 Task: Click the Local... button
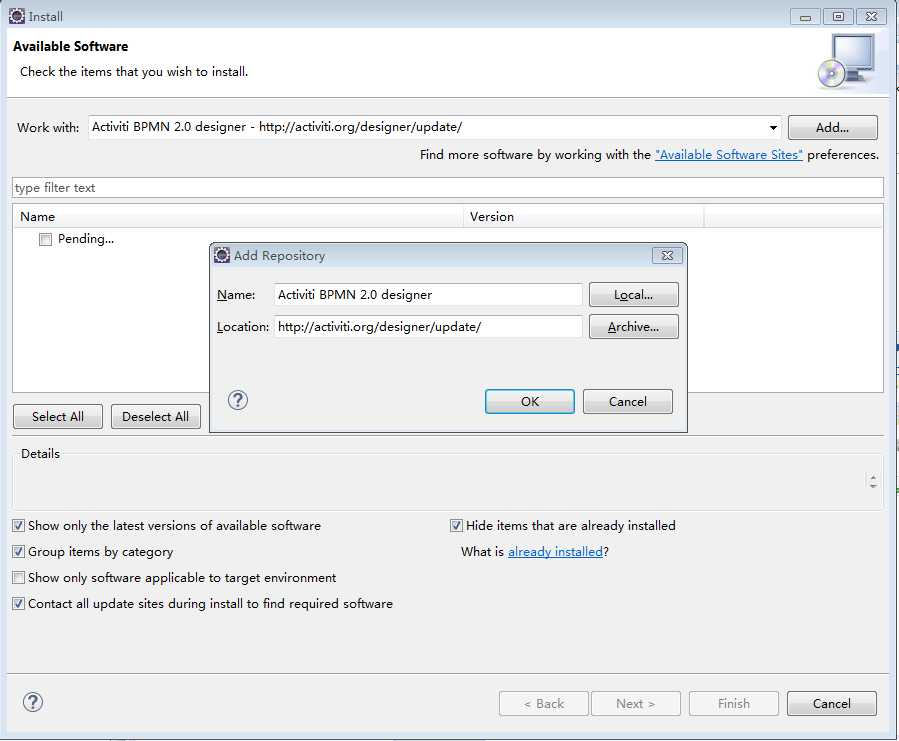pos(634,295)
